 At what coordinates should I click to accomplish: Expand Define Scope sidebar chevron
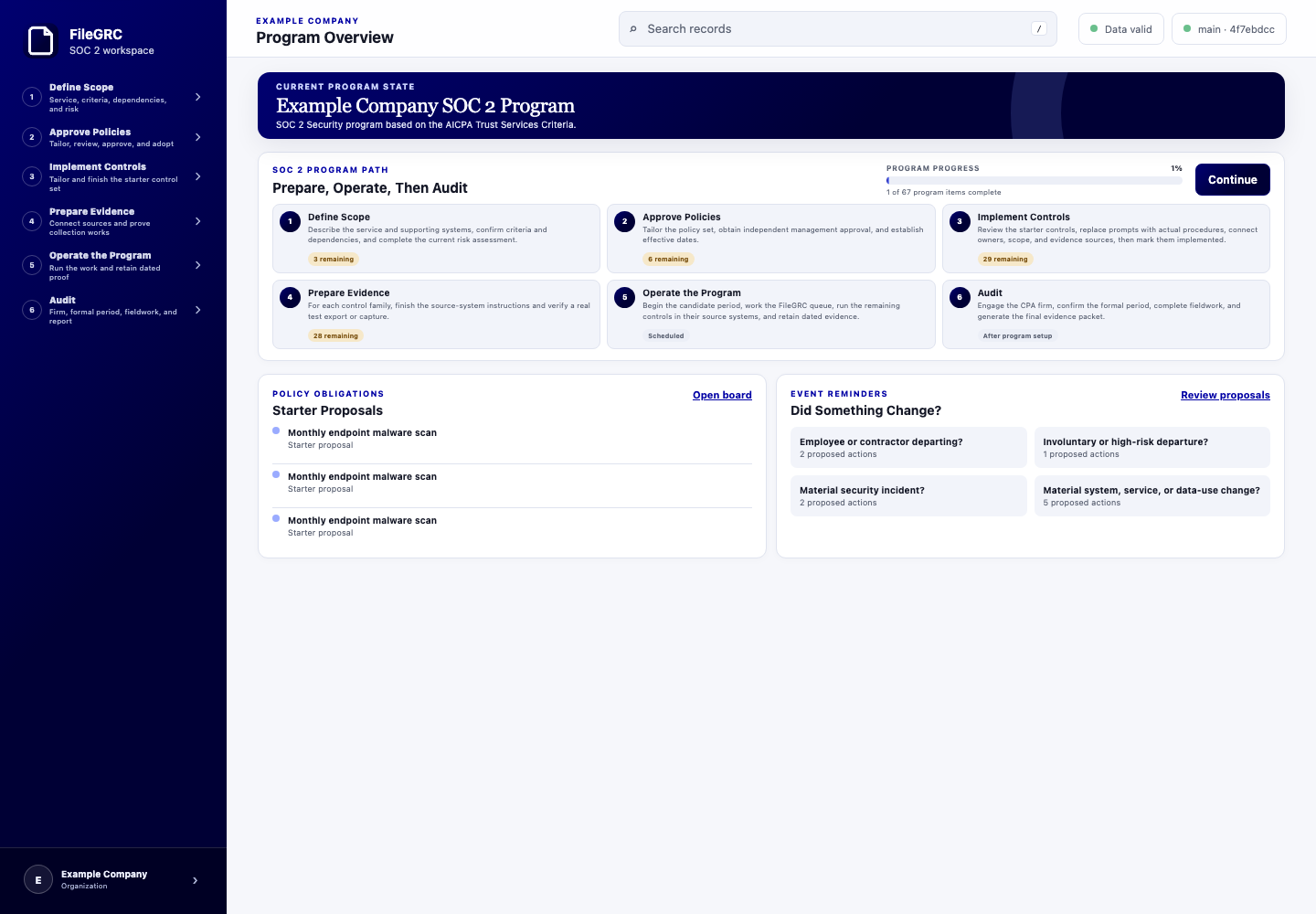pyautogui.click(x=198, y=97)
